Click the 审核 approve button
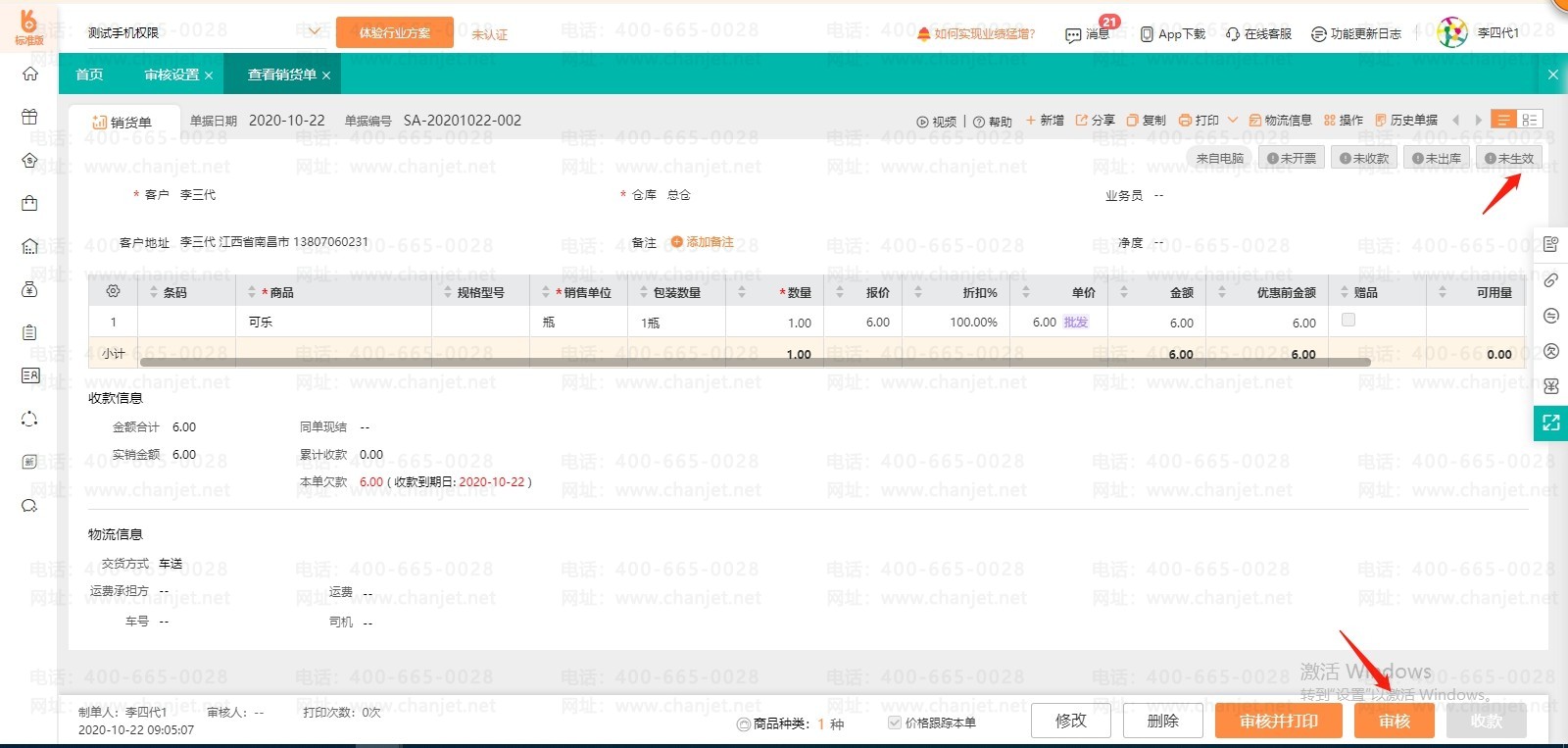The width and height of the screenshot is (1568, 748). point(1394,722)
